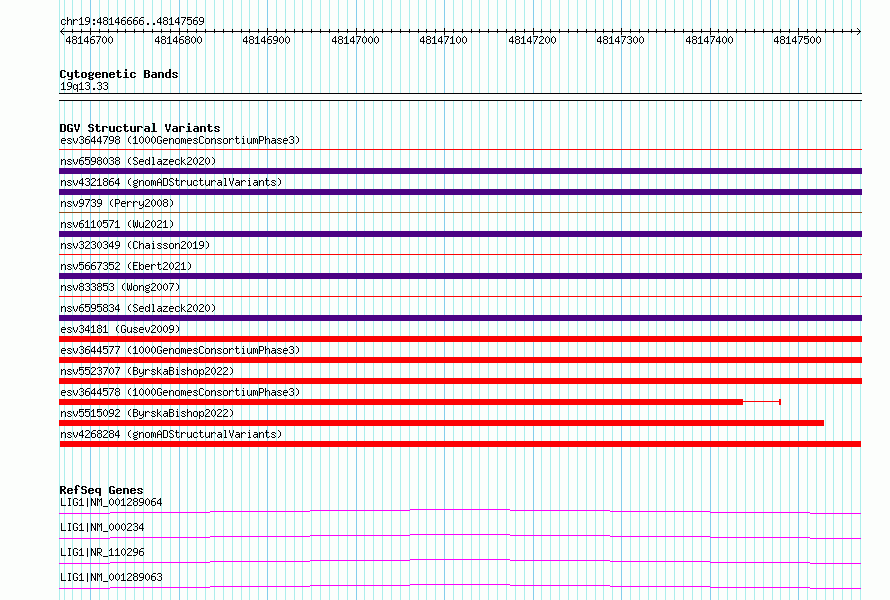Select nsv833853 Wong2007 variant label
This screenshot has width=890, height=600.
(x=120, y=287)
